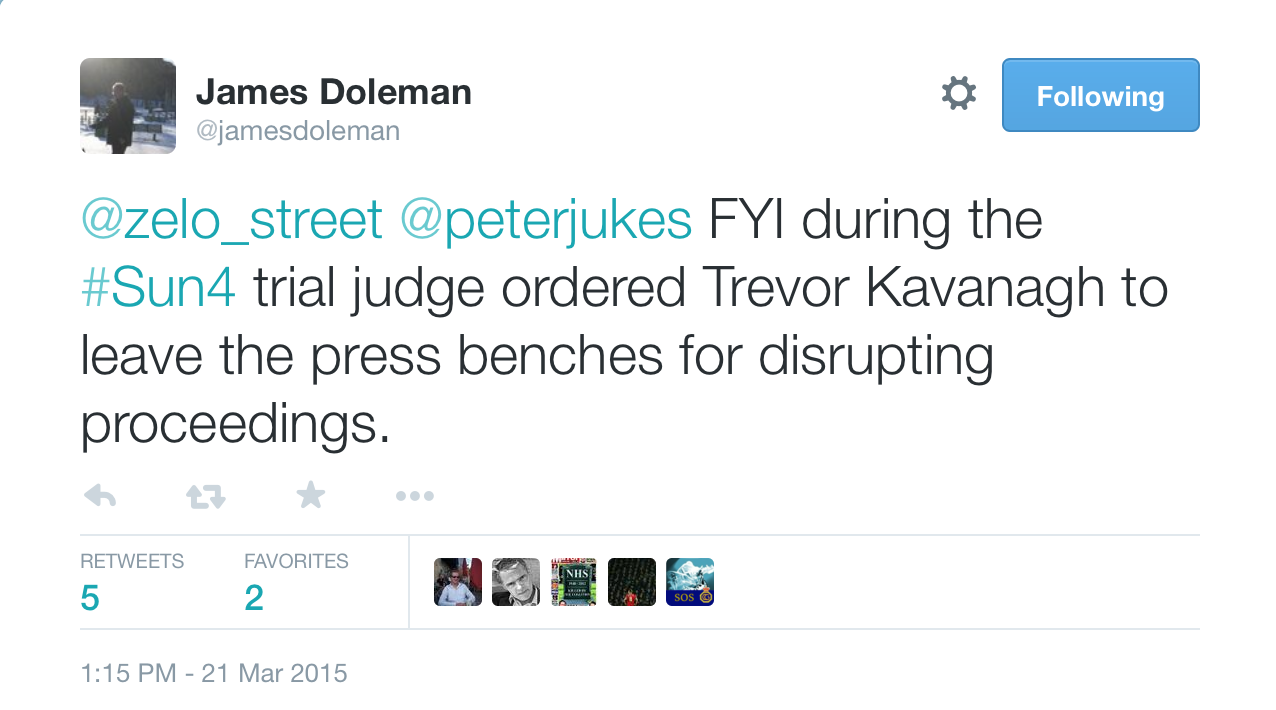Open James Doleman's profile picture
1276x710 pixels.
click(x=128, y=106)
